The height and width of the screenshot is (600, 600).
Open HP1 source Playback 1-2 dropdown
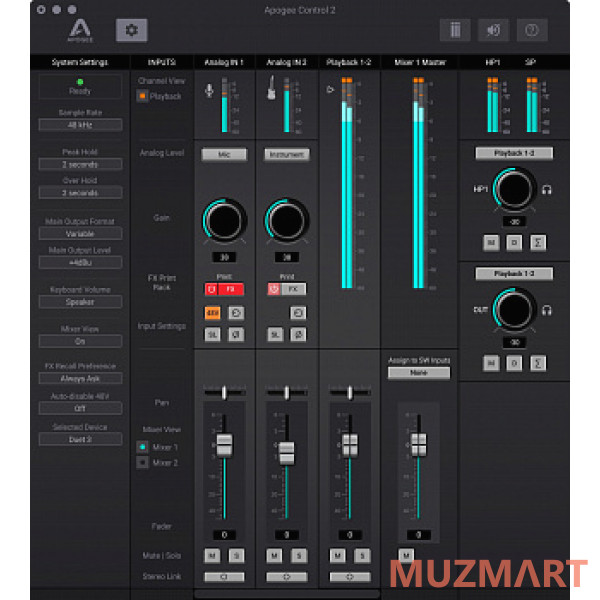pyautogui.click(x=514, y=153)
